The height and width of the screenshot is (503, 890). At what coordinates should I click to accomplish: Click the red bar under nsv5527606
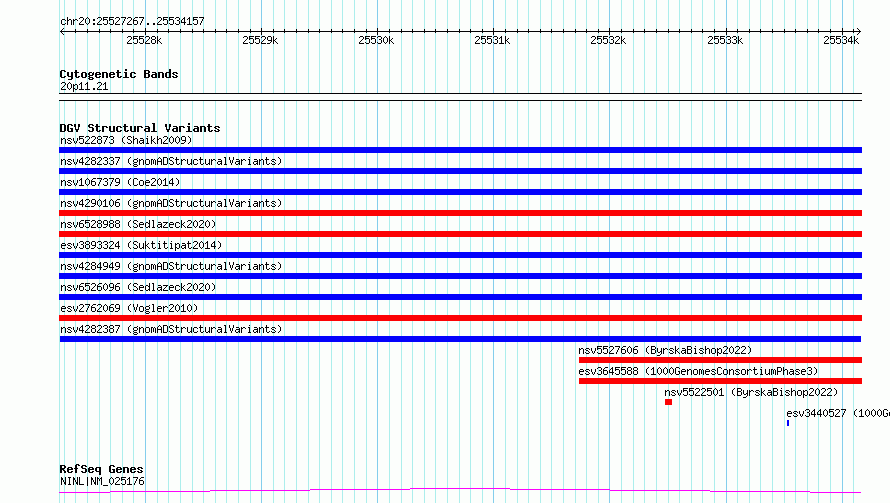point(720,360)
